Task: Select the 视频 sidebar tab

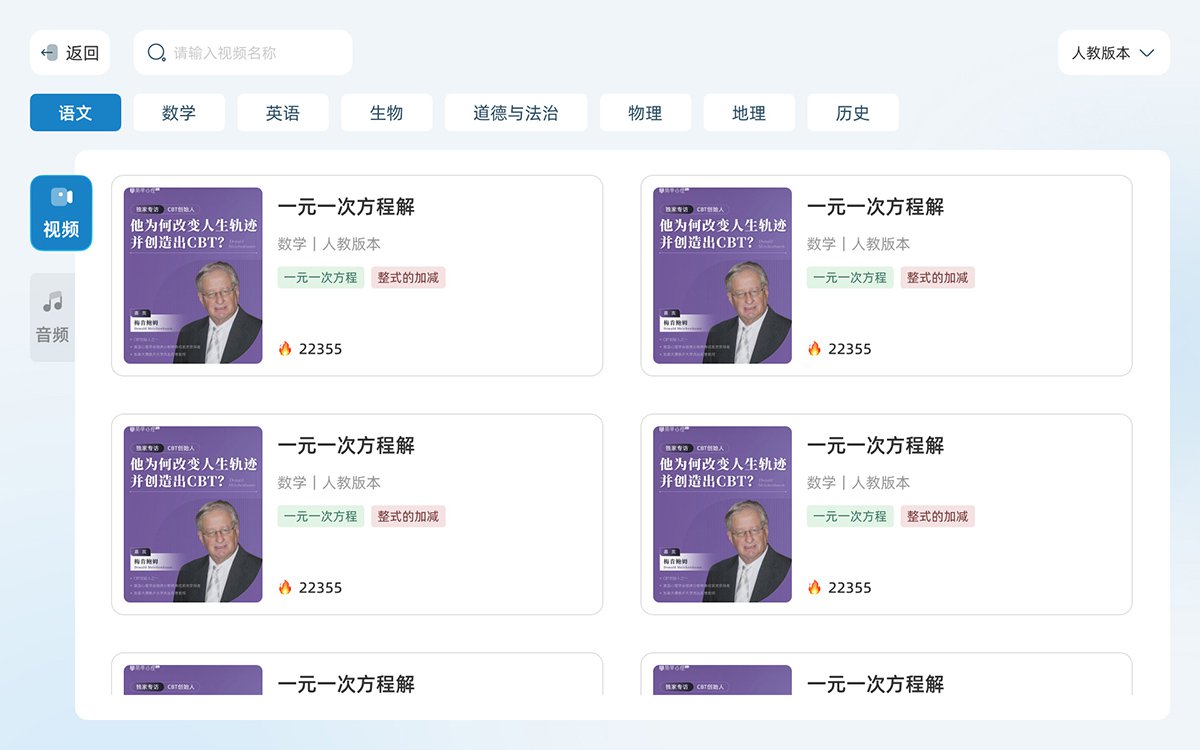Action: [x=61, y=213]
